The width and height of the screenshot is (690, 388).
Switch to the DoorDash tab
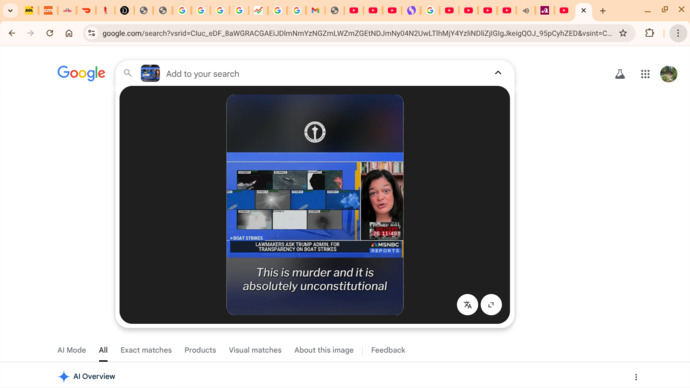(86, 11)
